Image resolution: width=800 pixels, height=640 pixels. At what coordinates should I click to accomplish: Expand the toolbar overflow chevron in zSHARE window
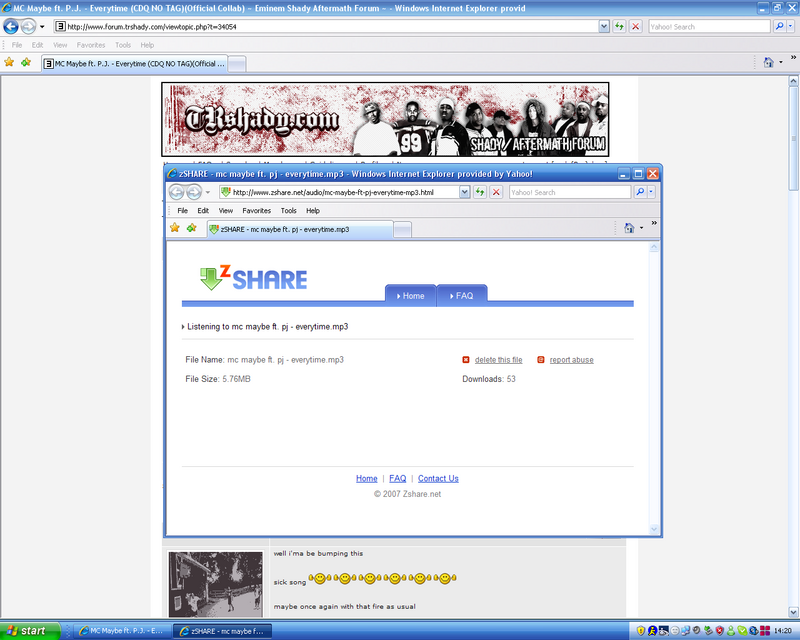pos(654,223)
